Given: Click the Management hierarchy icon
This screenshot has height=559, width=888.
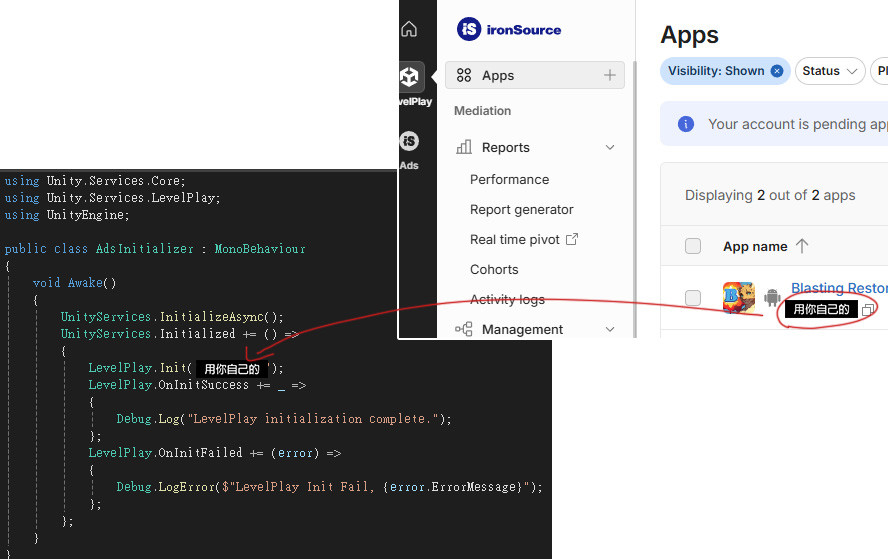Looking at the screenshot, I should 464,329.
